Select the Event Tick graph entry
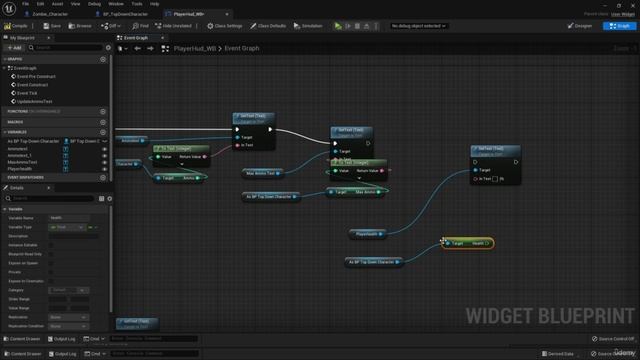This screenshot has width=640, height=360. (27, 93)
